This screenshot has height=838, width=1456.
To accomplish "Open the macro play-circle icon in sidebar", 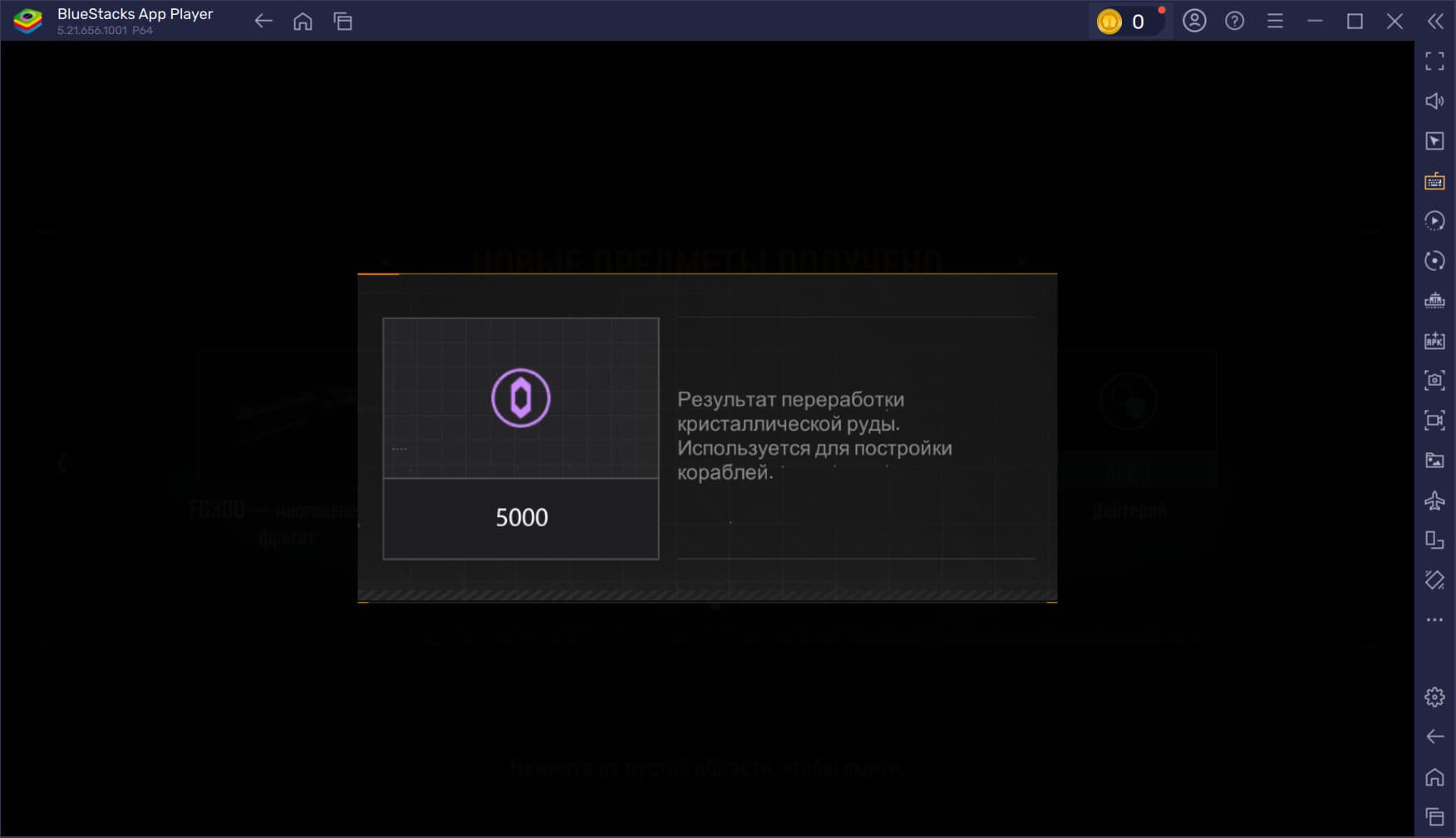I will coord(1434,220).
